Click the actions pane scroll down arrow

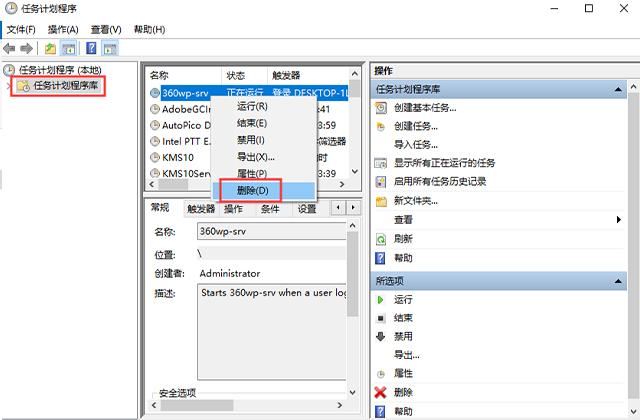[634, 412]
